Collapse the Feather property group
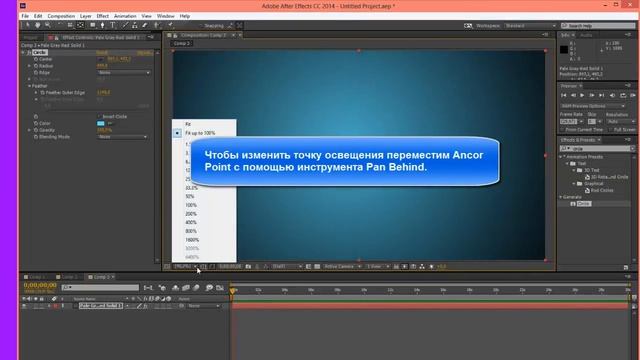Viewport: 640px width, 360px height. pos(29,86)
